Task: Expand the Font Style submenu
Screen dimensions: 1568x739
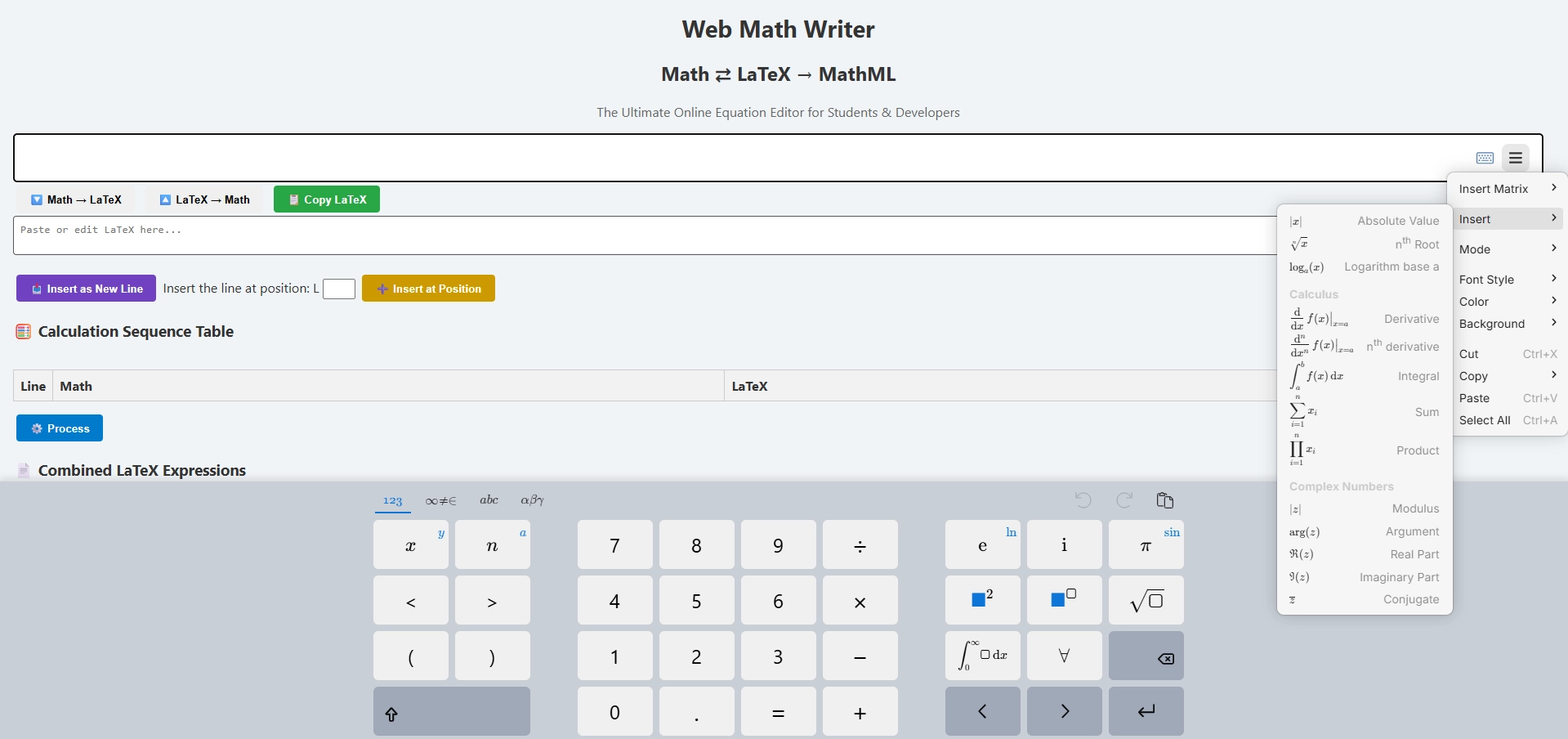Action: [1489, 279]
